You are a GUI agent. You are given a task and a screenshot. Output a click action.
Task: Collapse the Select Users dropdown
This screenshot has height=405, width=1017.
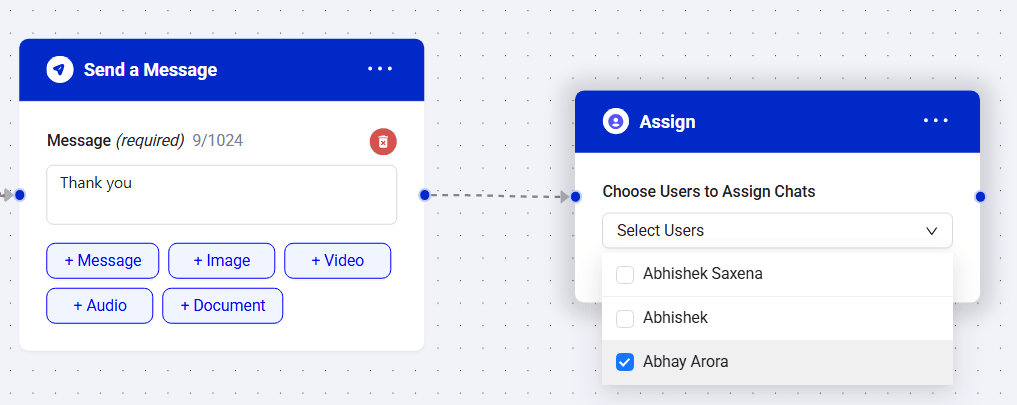click(777, 230)
